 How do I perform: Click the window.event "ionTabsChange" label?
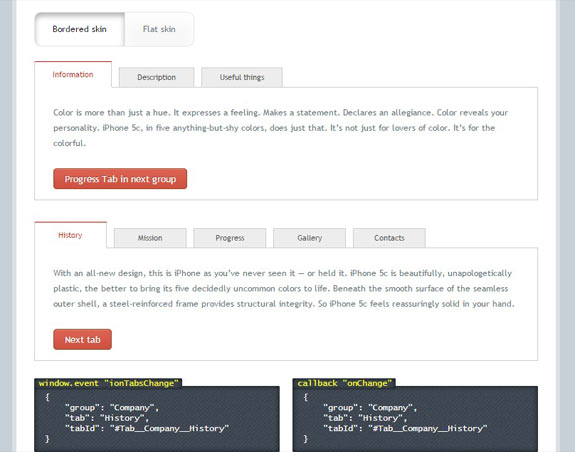[x=109, y=383]
